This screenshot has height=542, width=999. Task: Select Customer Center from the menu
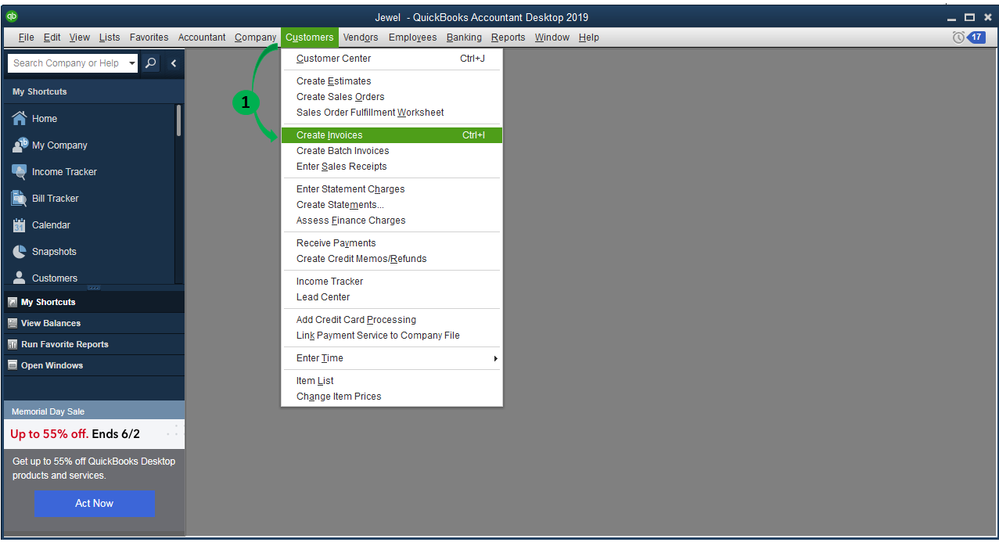point(391,59)
